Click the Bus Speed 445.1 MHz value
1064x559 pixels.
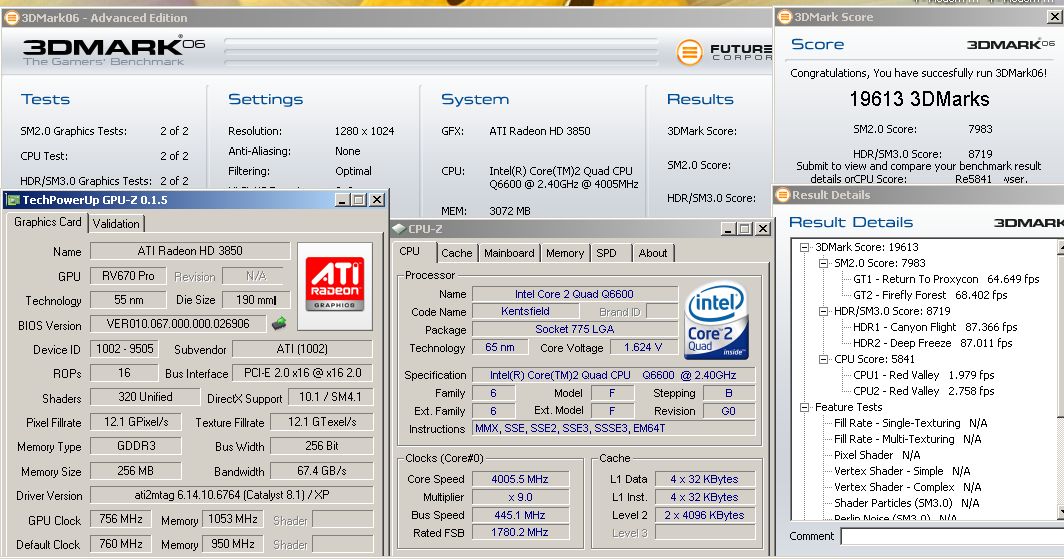point(520,515)
